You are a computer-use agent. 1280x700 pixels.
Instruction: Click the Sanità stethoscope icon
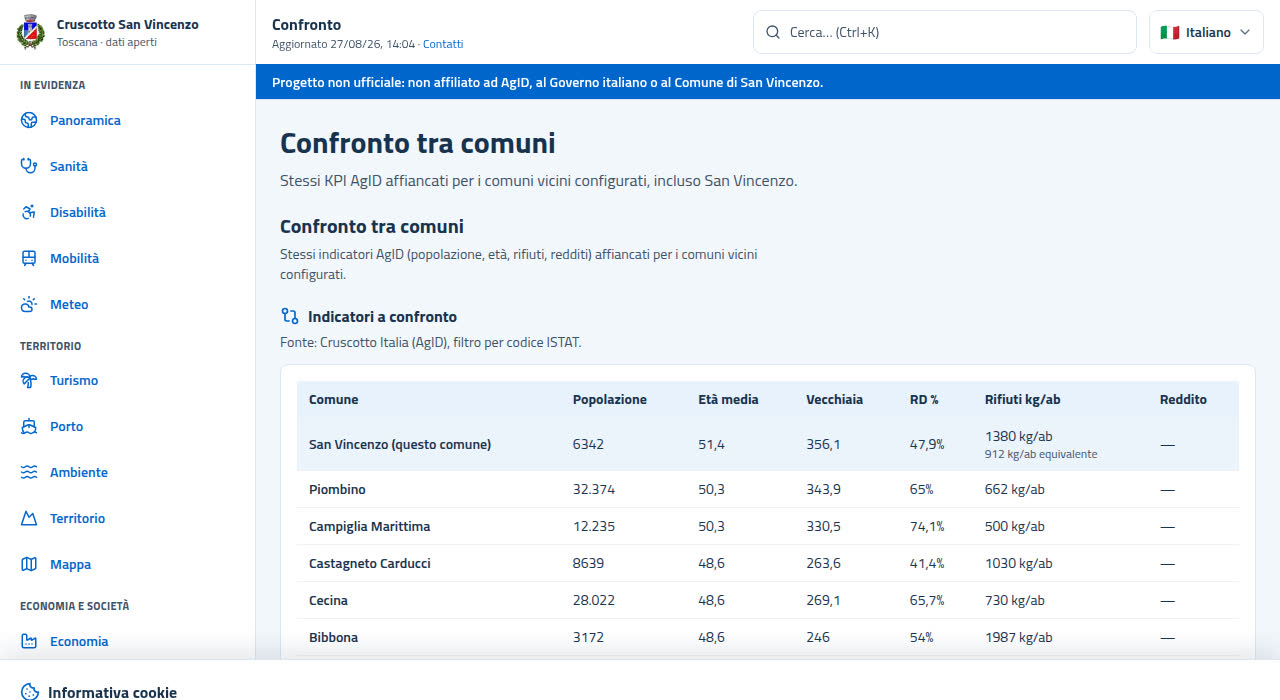[x=29, y=167]
